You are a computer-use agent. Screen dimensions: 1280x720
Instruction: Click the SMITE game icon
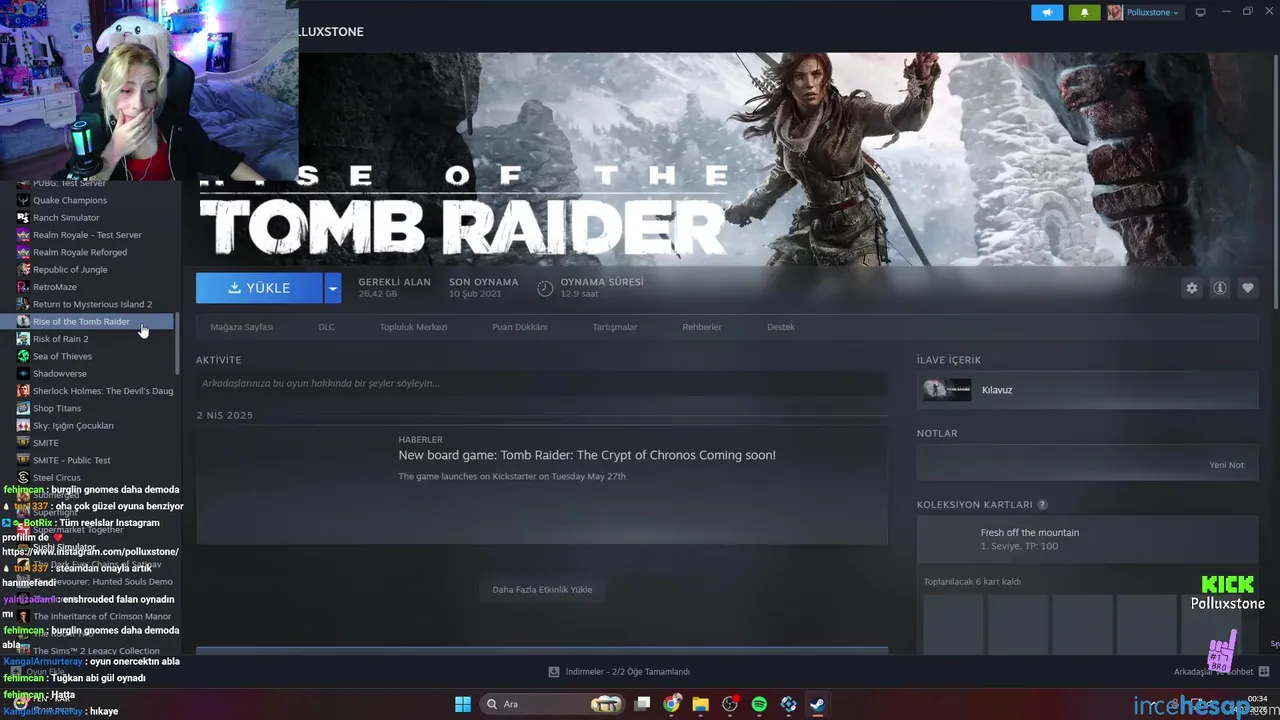tap(23, 443)
